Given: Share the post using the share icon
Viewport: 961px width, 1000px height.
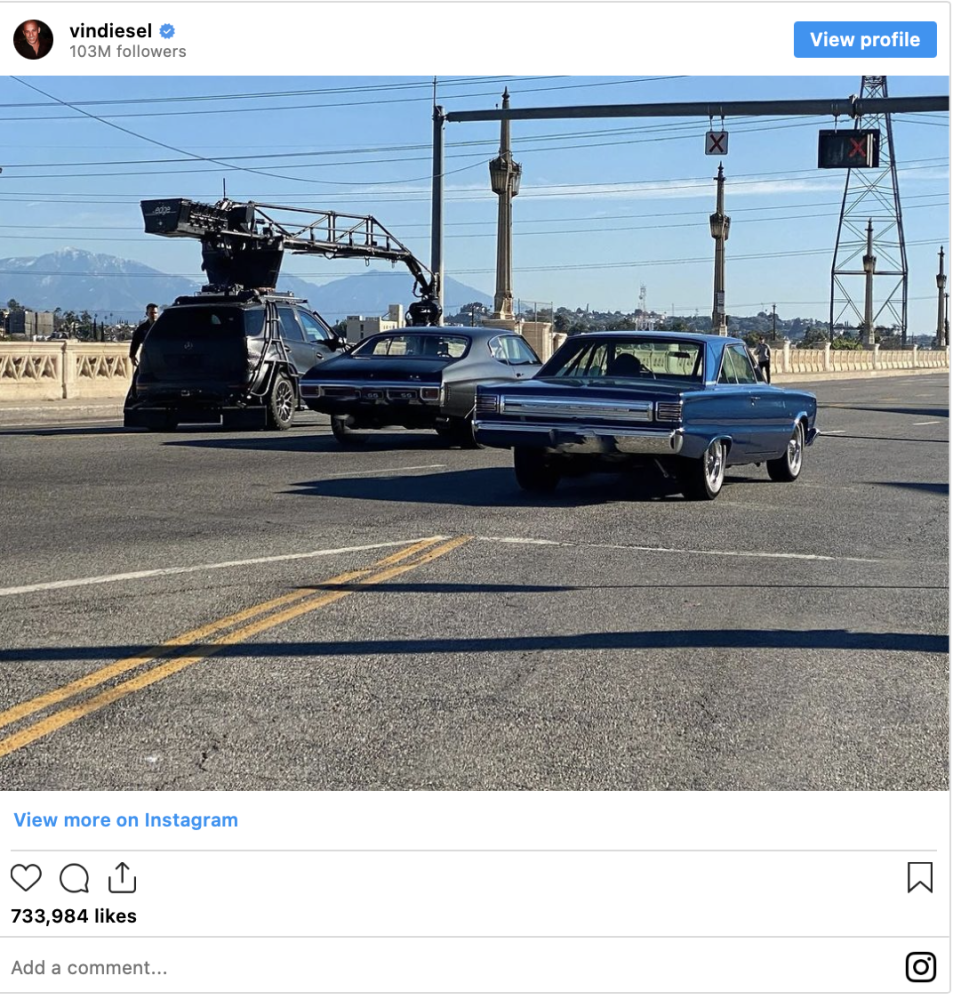Looking at the screenshot, I should (122, 878).
